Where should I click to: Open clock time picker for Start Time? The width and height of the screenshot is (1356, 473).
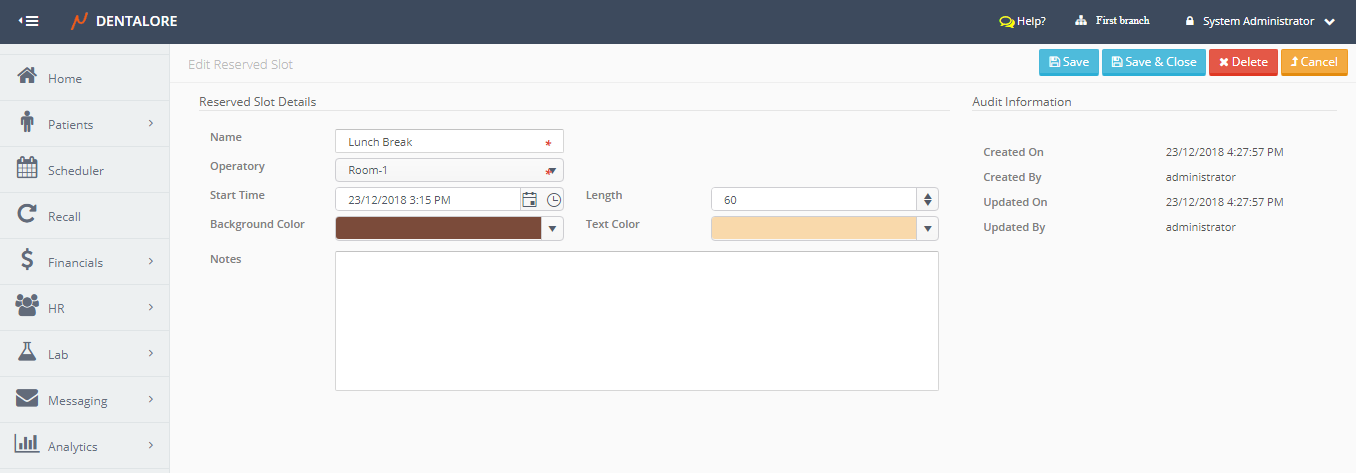point(554,200)
